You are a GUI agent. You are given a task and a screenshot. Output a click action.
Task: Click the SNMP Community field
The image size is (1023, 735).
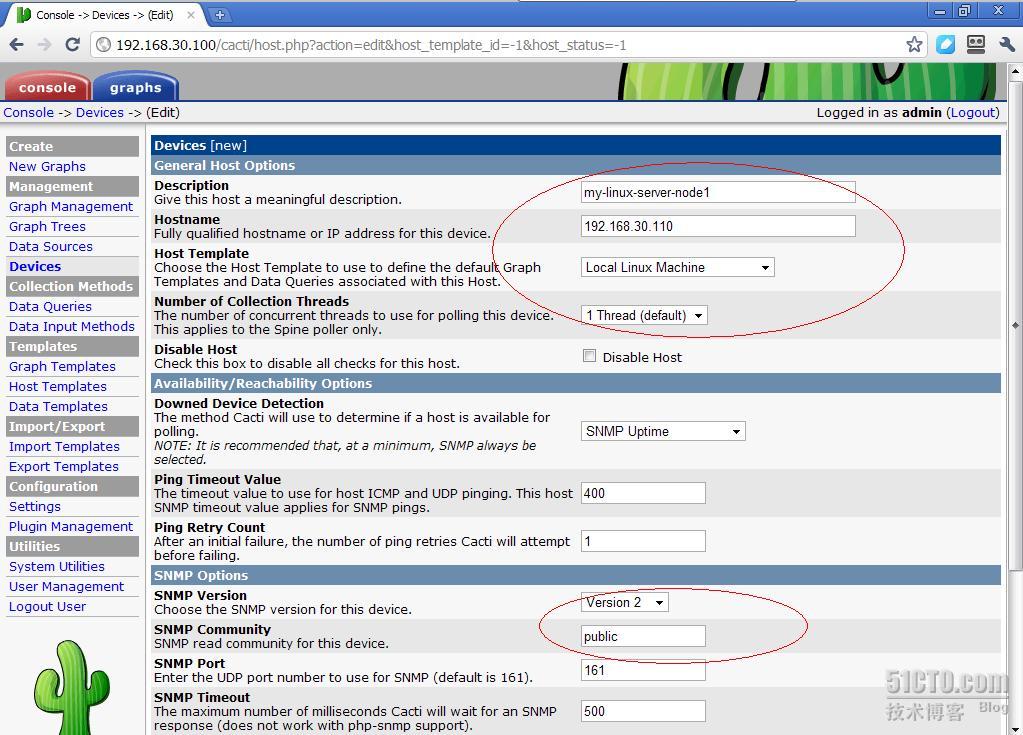[x=643, y=637]
